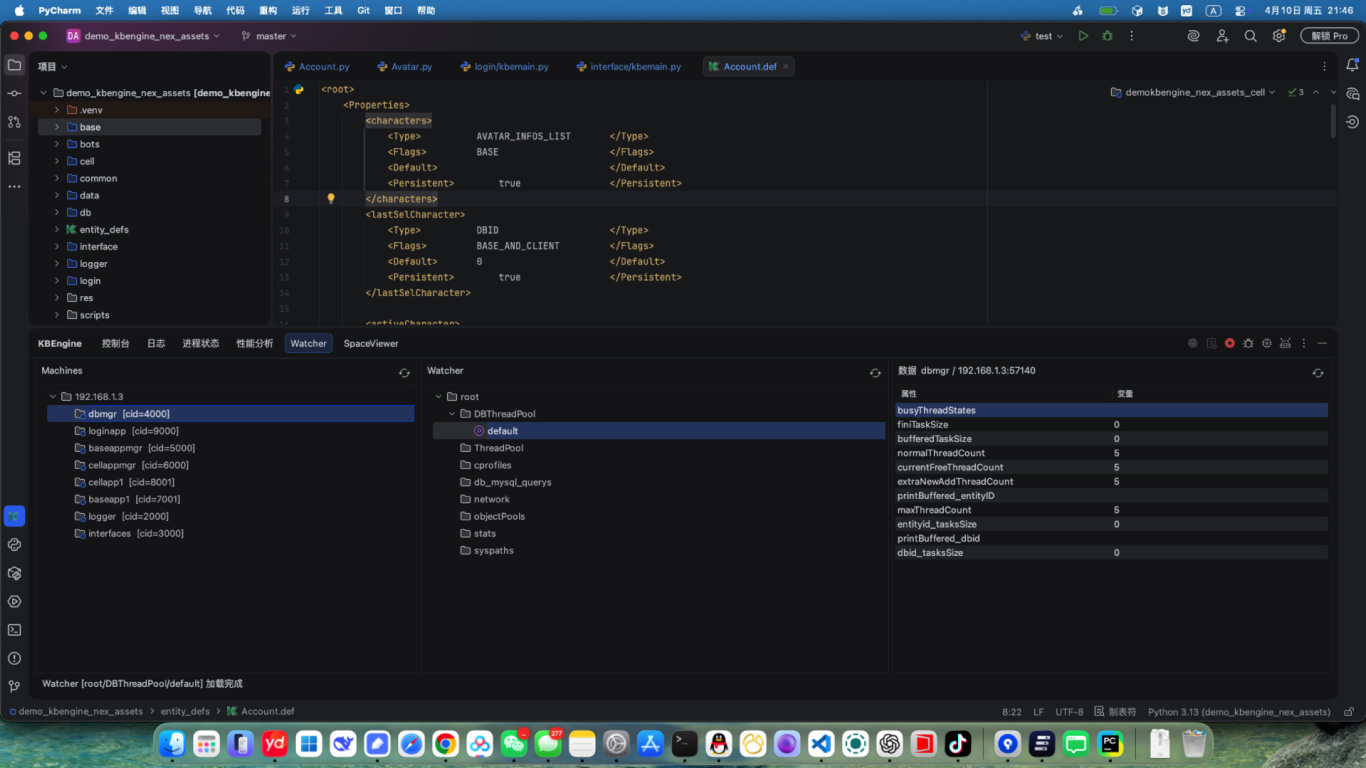Click the lightbulb intention icon on line 8
1366x768 pixels.
click(x=331, y=199)
